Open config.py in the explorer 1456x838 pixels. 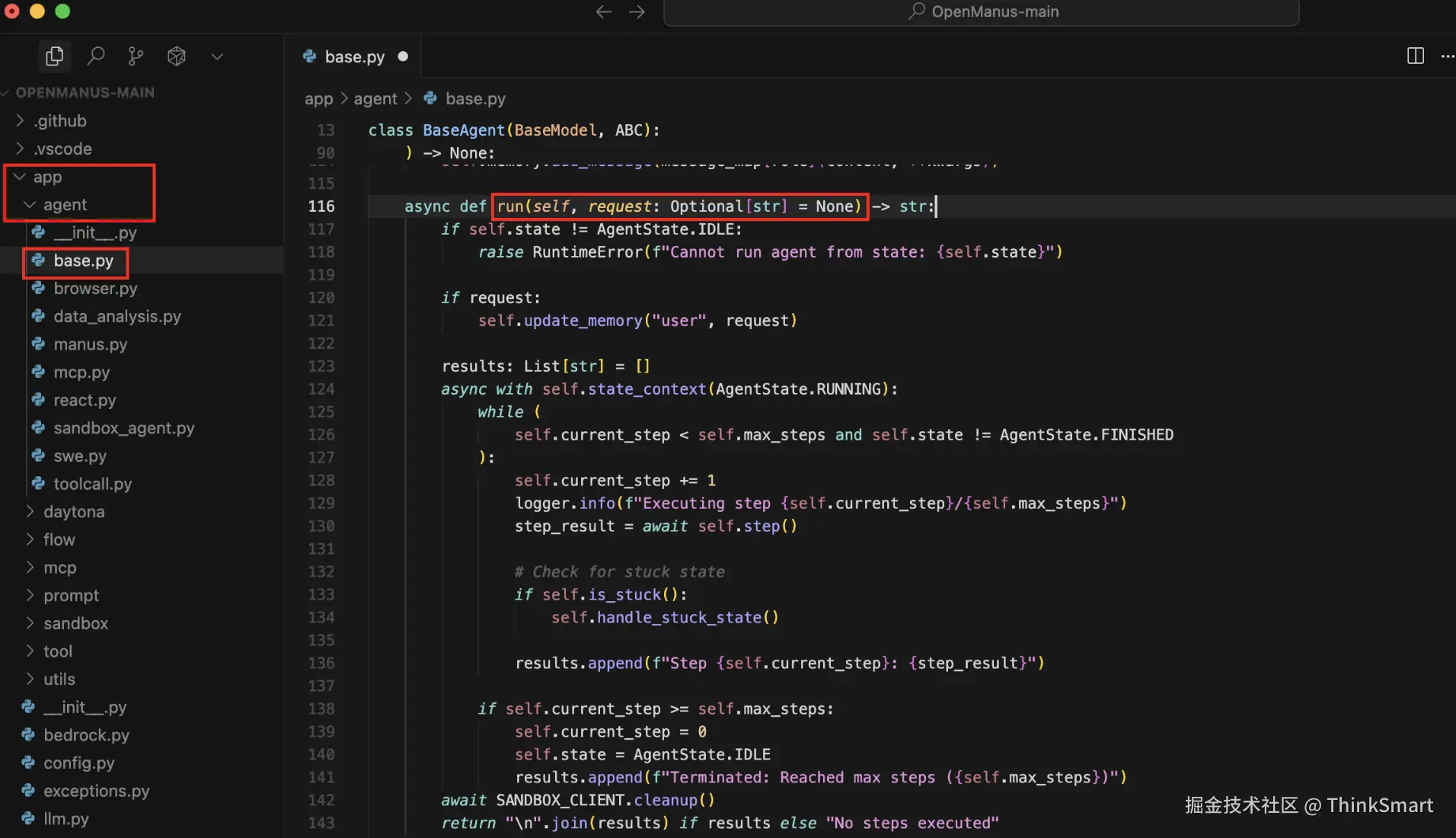tap(78, 763)
